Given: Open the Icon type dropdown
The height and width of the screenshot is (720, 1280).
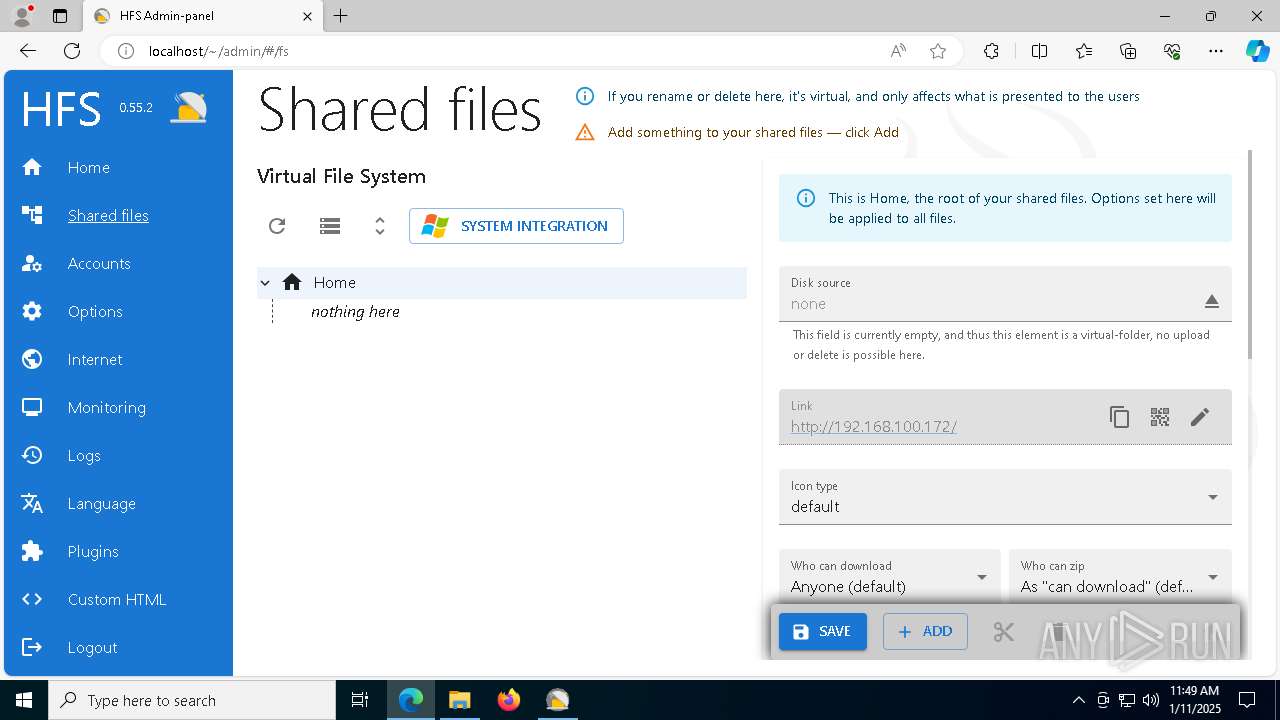Looking at the screenshot, I should point(1005,497).
